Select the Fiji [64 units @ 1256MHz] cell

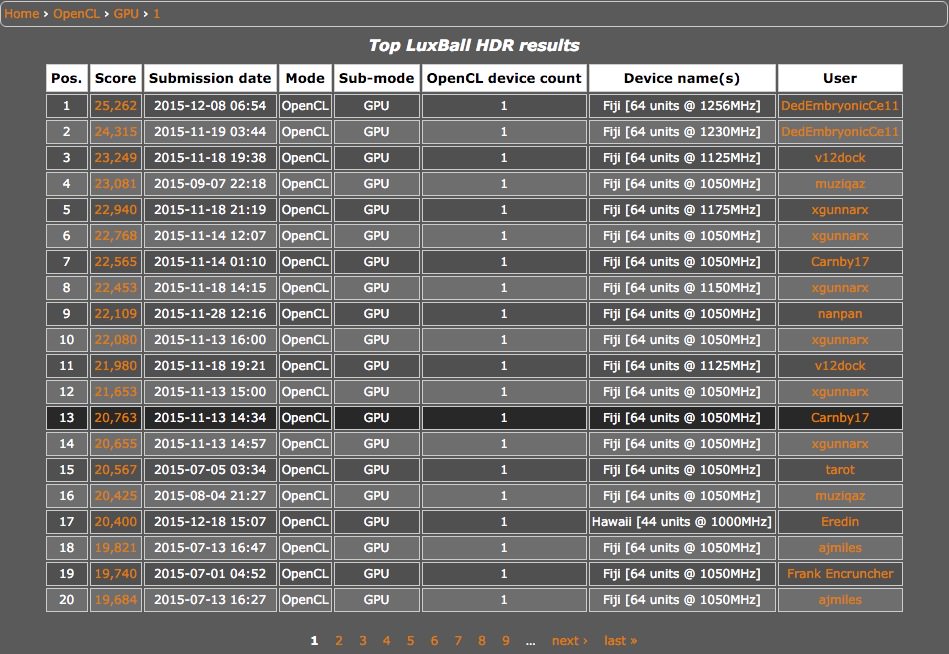[682, 105]
